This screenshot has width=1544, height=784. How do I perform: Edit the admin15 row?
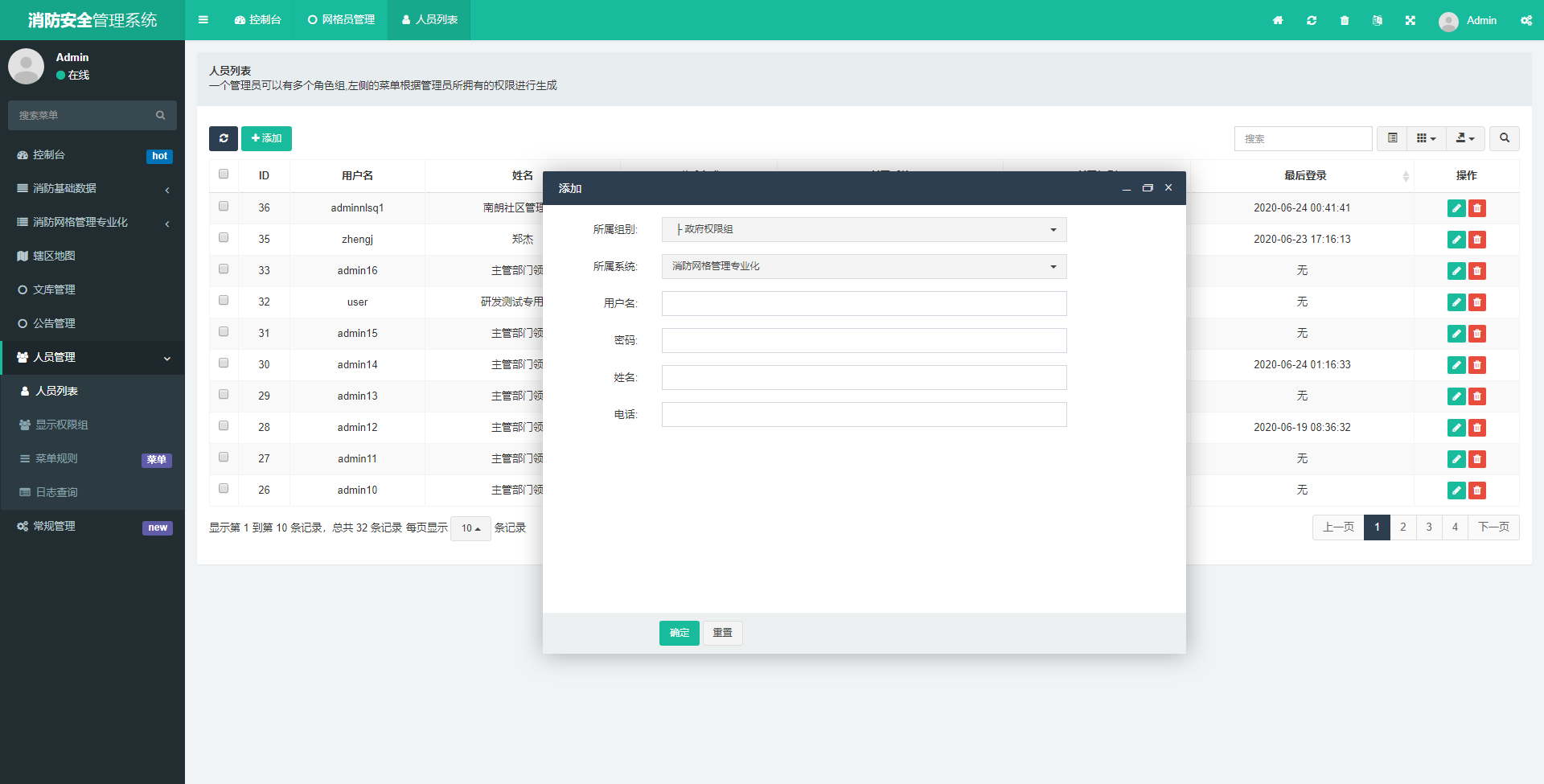pyautogui.click(x=1456, y=334)
